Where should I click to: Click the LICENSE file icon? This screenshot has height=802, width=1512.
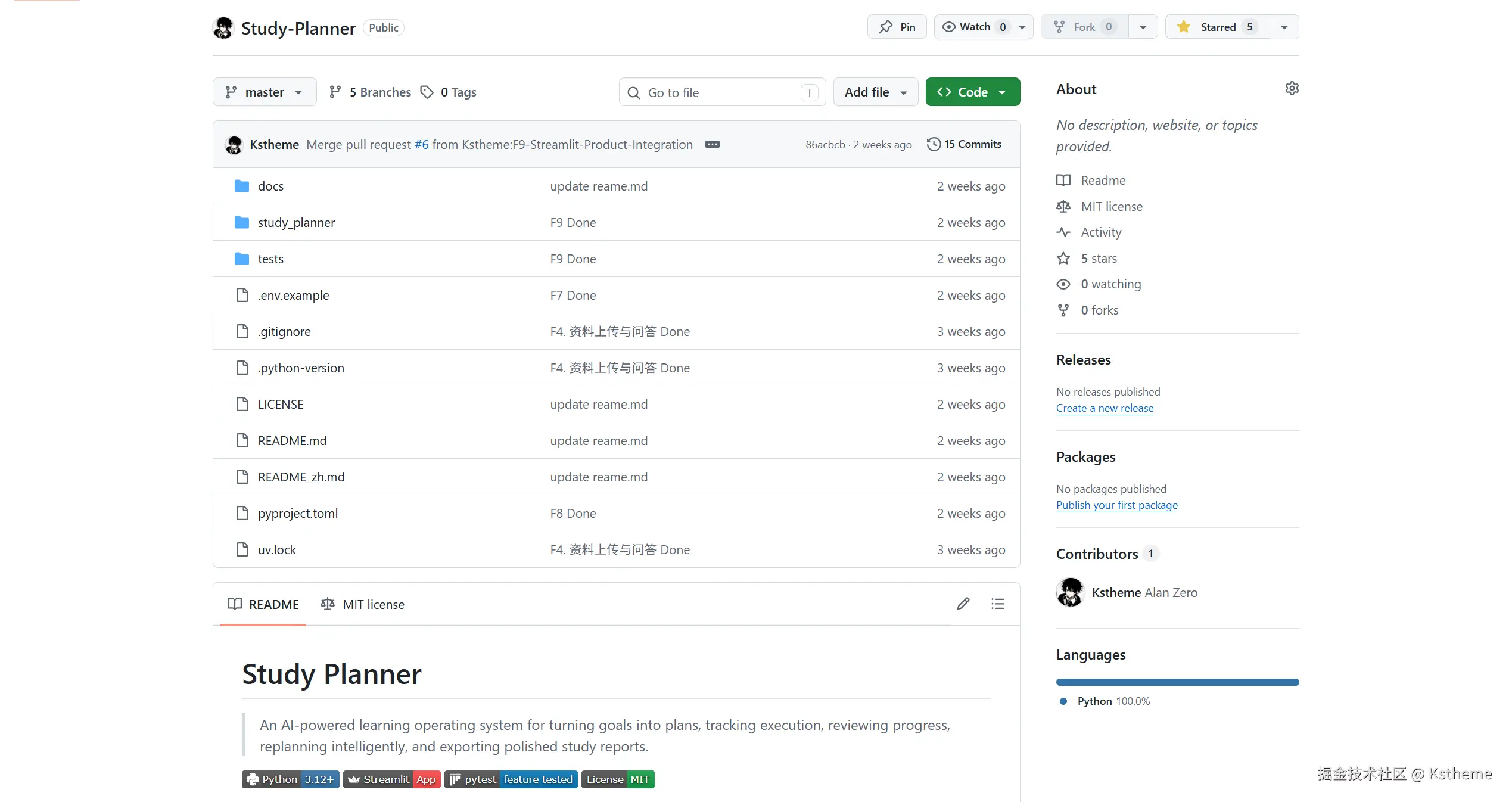coord(242,405)
